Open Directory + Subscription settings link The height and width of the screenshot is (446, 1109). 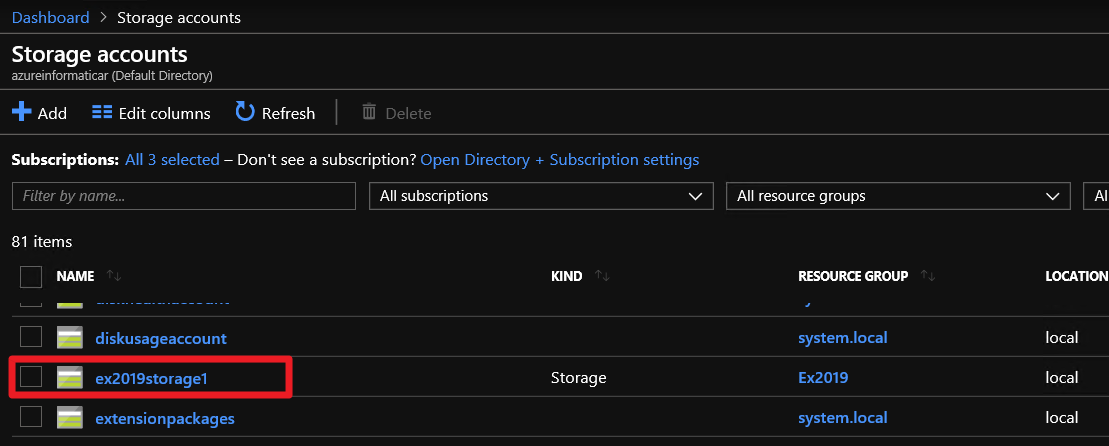coord(559,160)
